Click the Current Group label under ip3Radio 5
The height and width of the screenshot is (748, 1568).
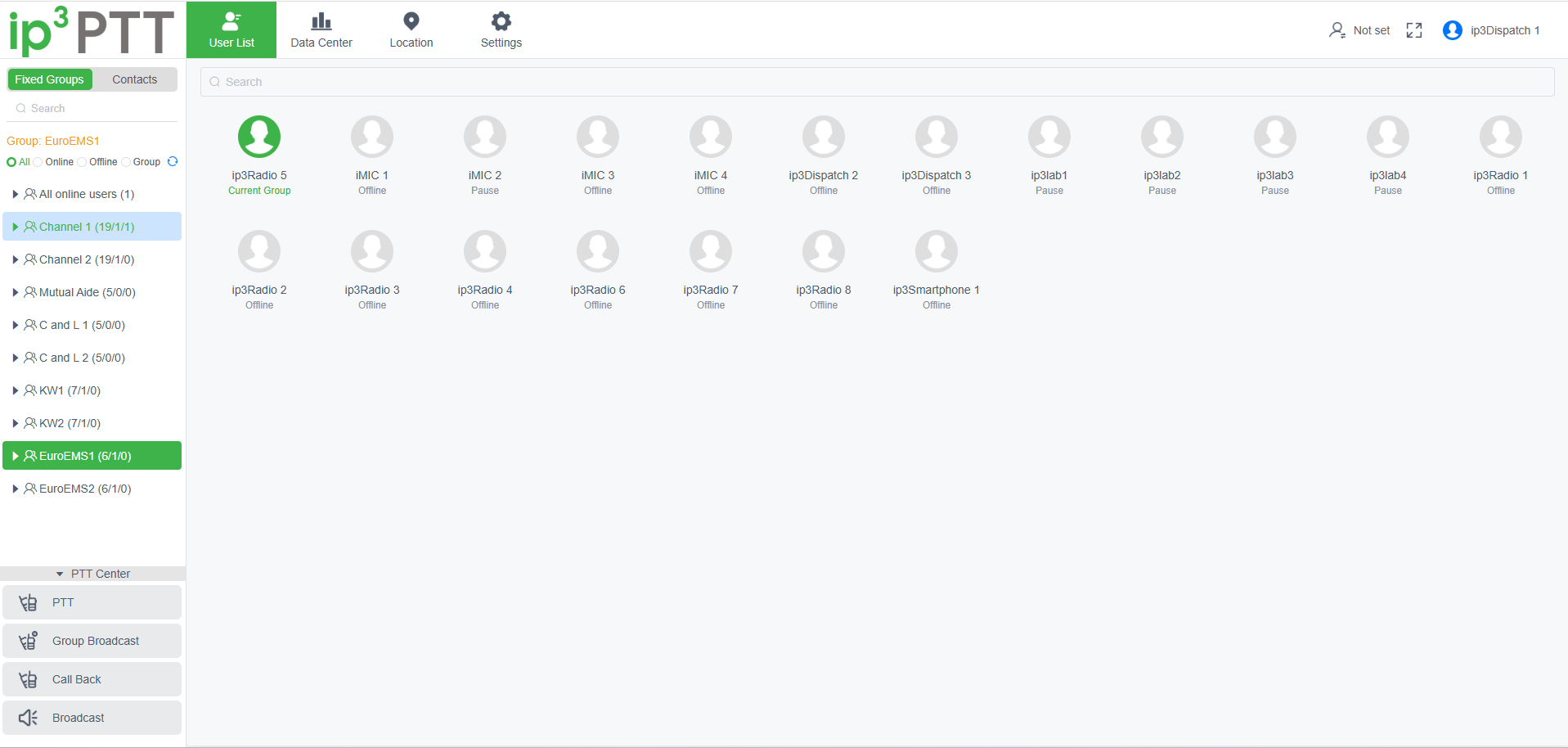(259, 191)
